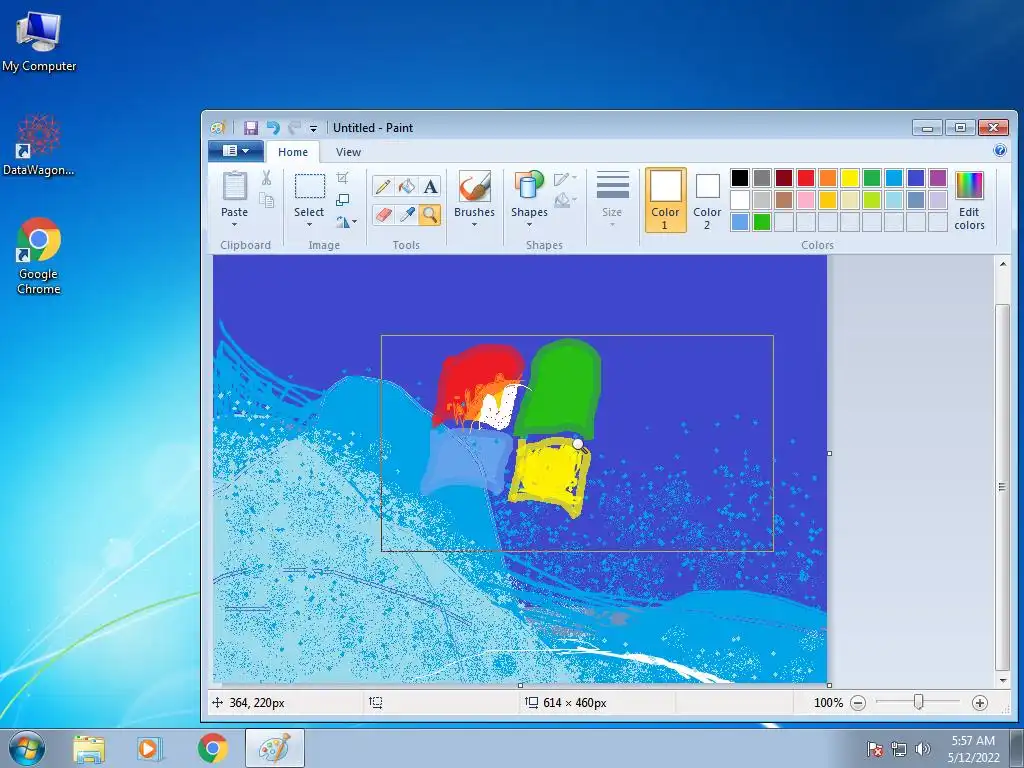Image resolution: width=1024 pixels, height=768 pixels.
Task: Click the Crop icon in Image group
Action: (342, 178)
